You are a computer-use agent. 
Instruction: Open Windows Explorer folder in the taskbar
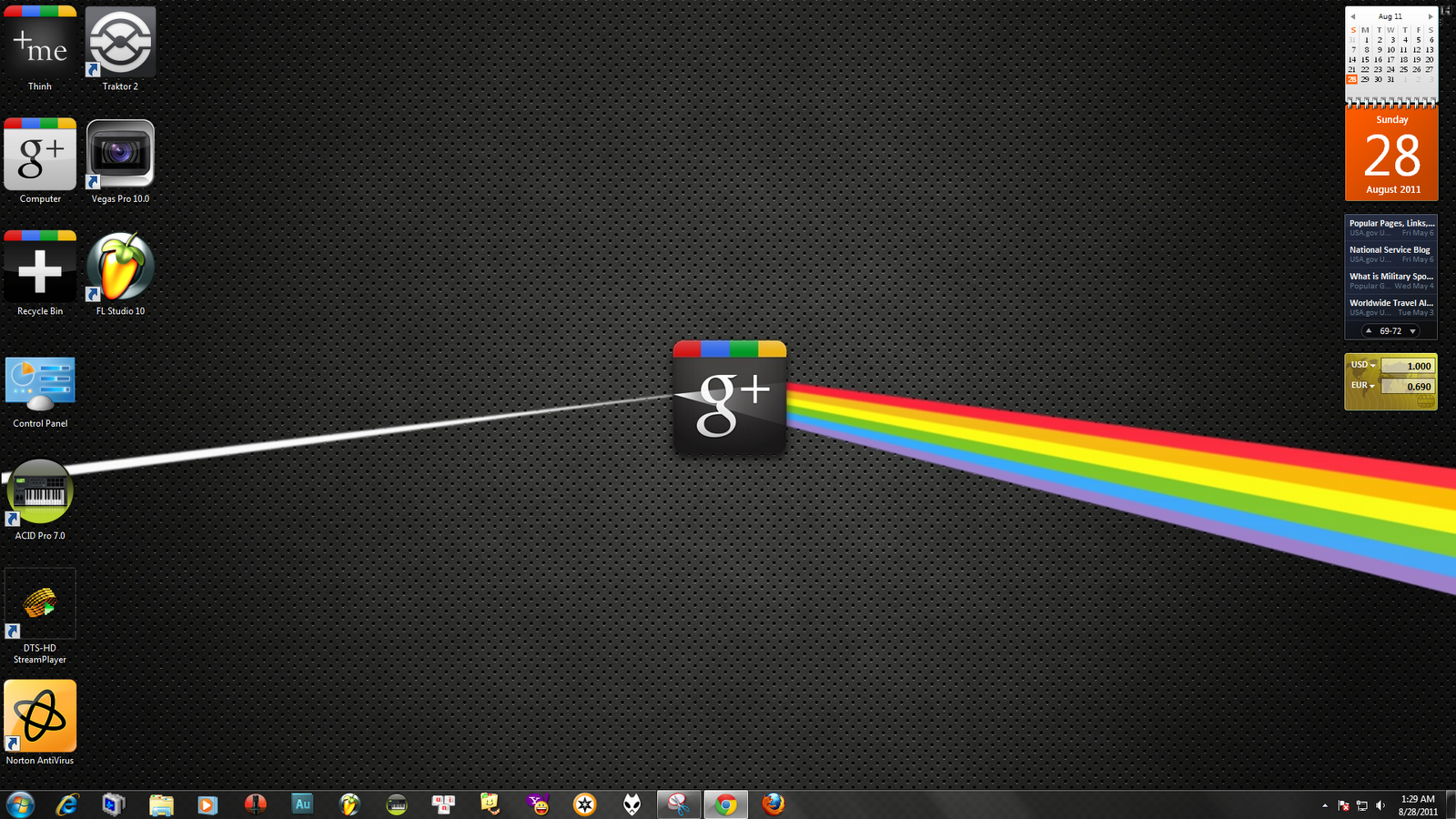pyautogui.click(x=161, y=804)
